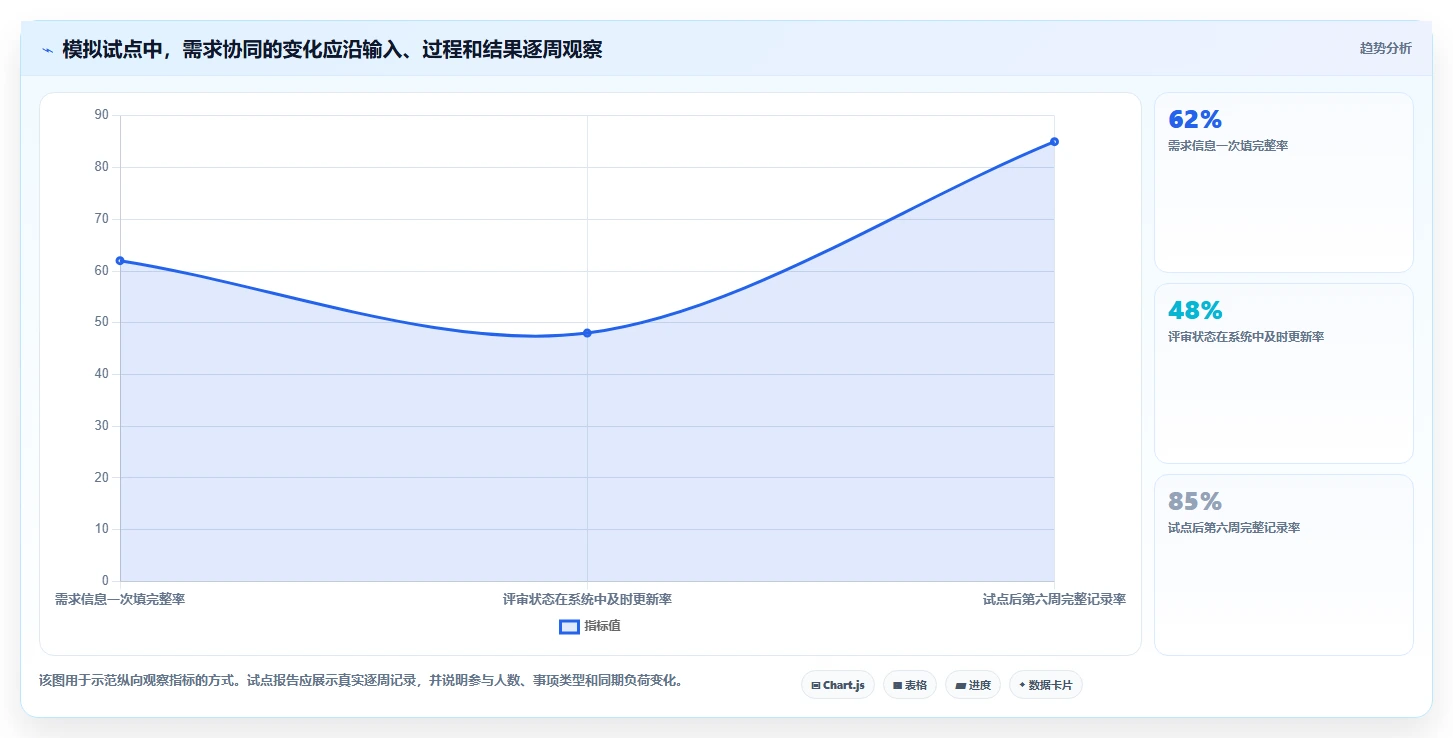Click the 指标值 legend label text
Screen dimensions: 1453x738
602,626
